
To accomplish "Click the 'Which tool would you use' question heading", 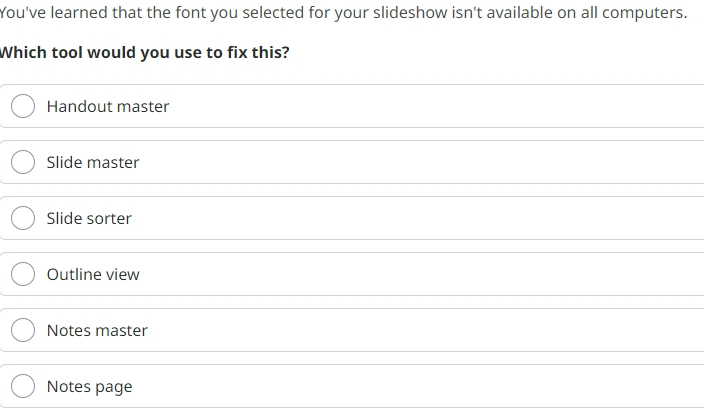I will click(145, 53).
